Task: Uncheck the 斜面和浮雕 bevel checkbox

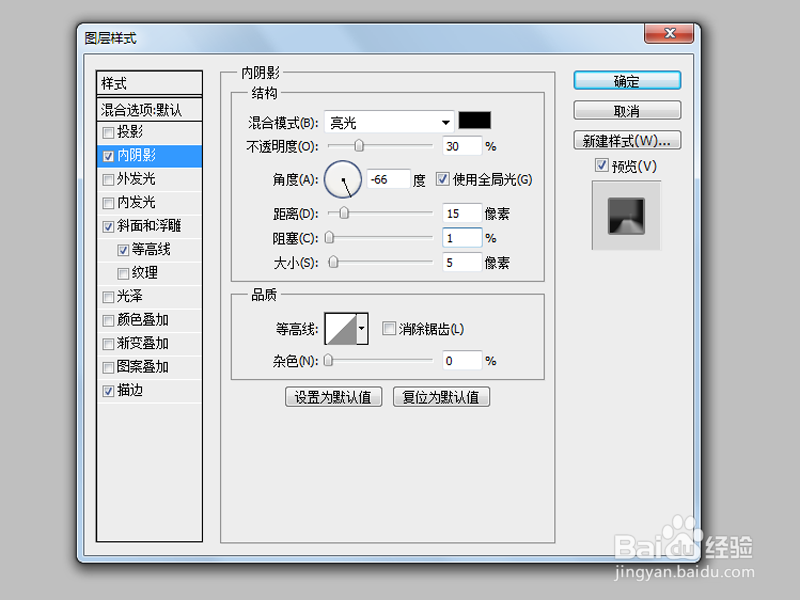Action: point(108,227)
